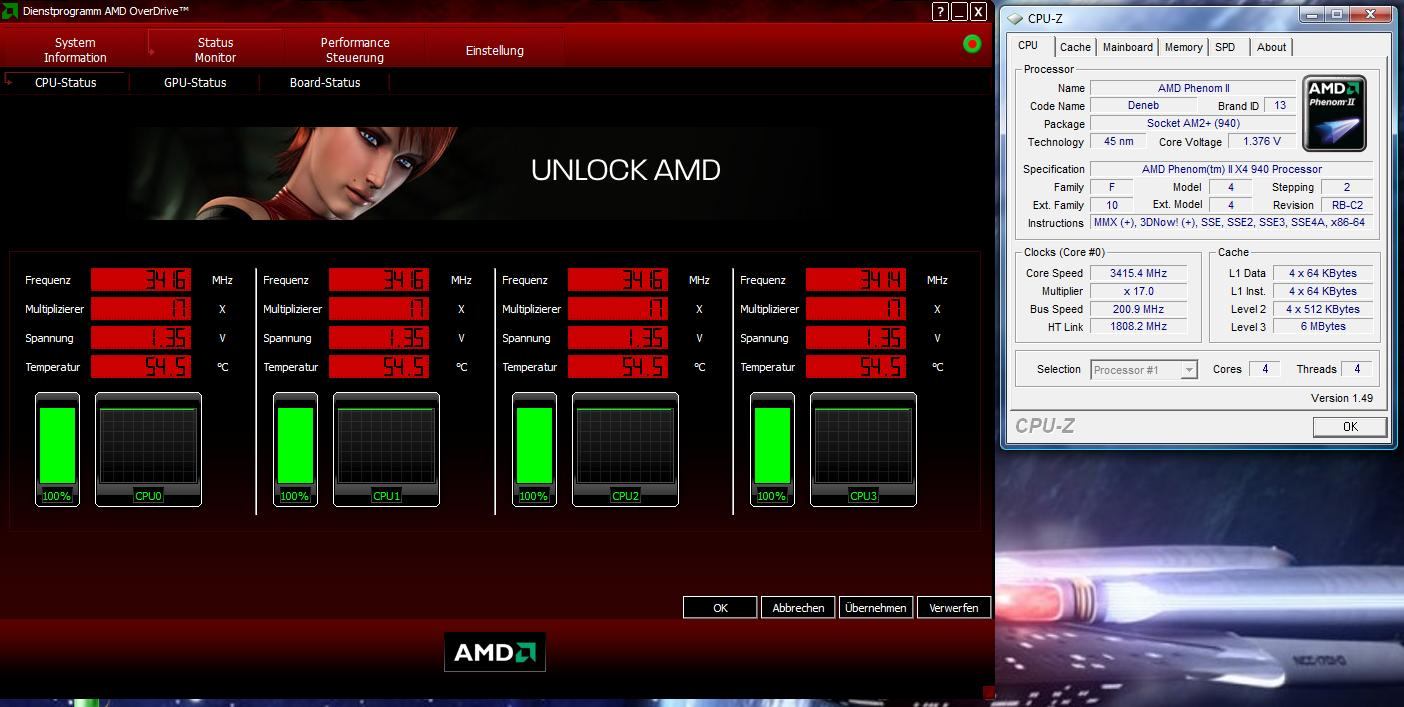The image size is (1404, 707).
Task: Click the Level 2 cache value 4 x 512 KBytes
Action: click(x=1323, y=309)
